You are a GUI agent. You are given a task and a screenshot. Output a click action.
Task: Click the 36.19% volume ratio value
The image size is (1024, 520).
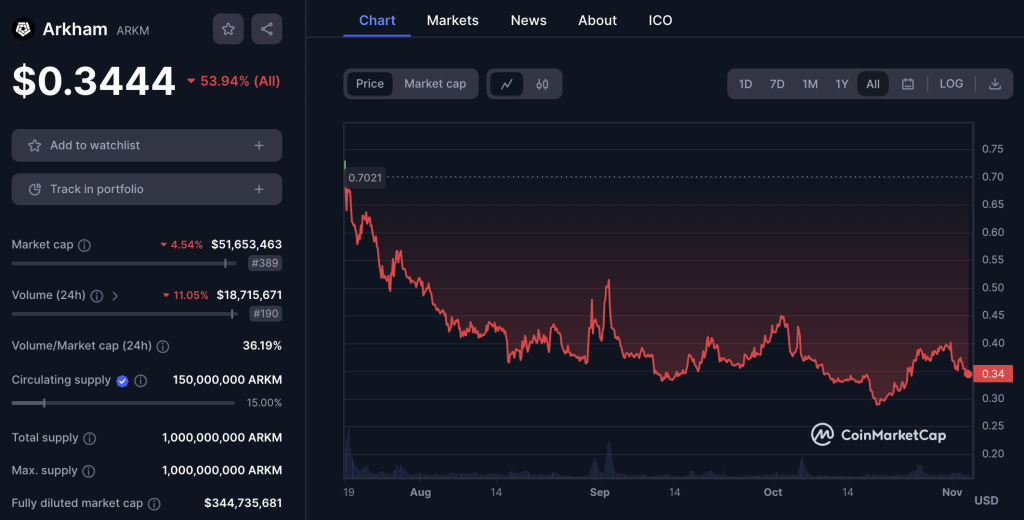click(x=262, y=346)
